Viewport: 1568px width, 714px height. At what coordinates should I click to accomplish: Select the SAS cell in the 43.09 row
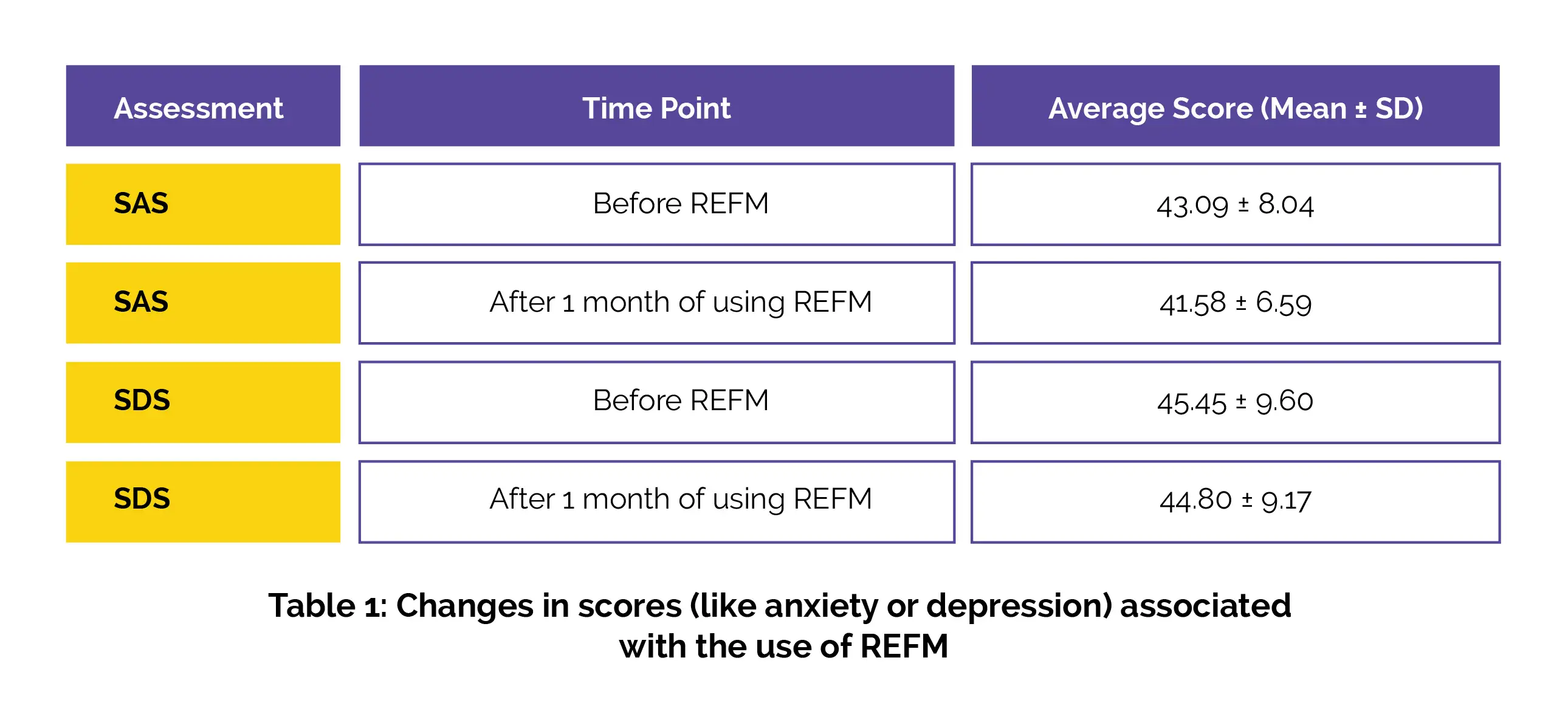click(x=203, y=204)
